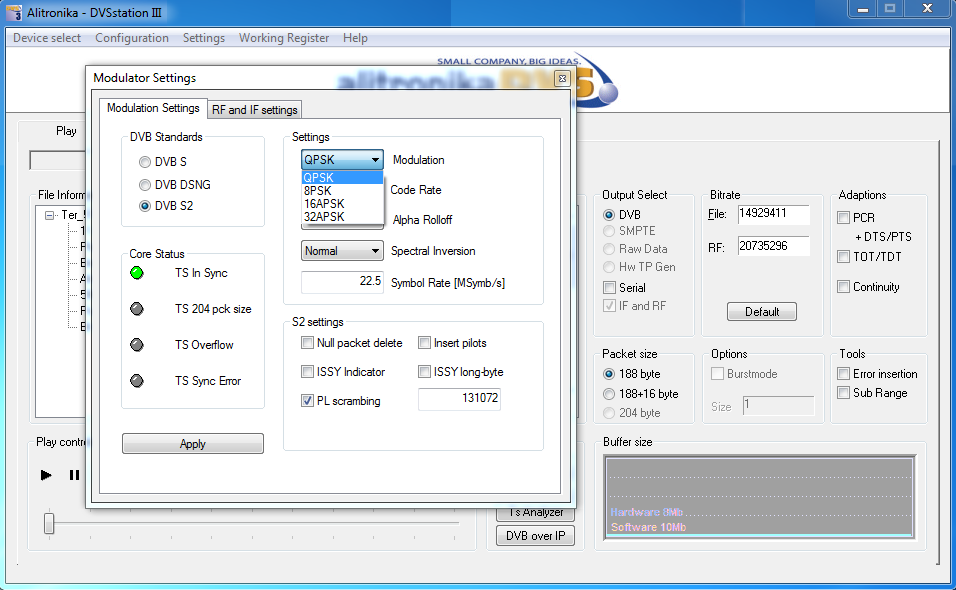The width and height of the screenshot is (956, 590).
Task: Uncheck the PL scrambing checkbox
Action: pos(308,401)
